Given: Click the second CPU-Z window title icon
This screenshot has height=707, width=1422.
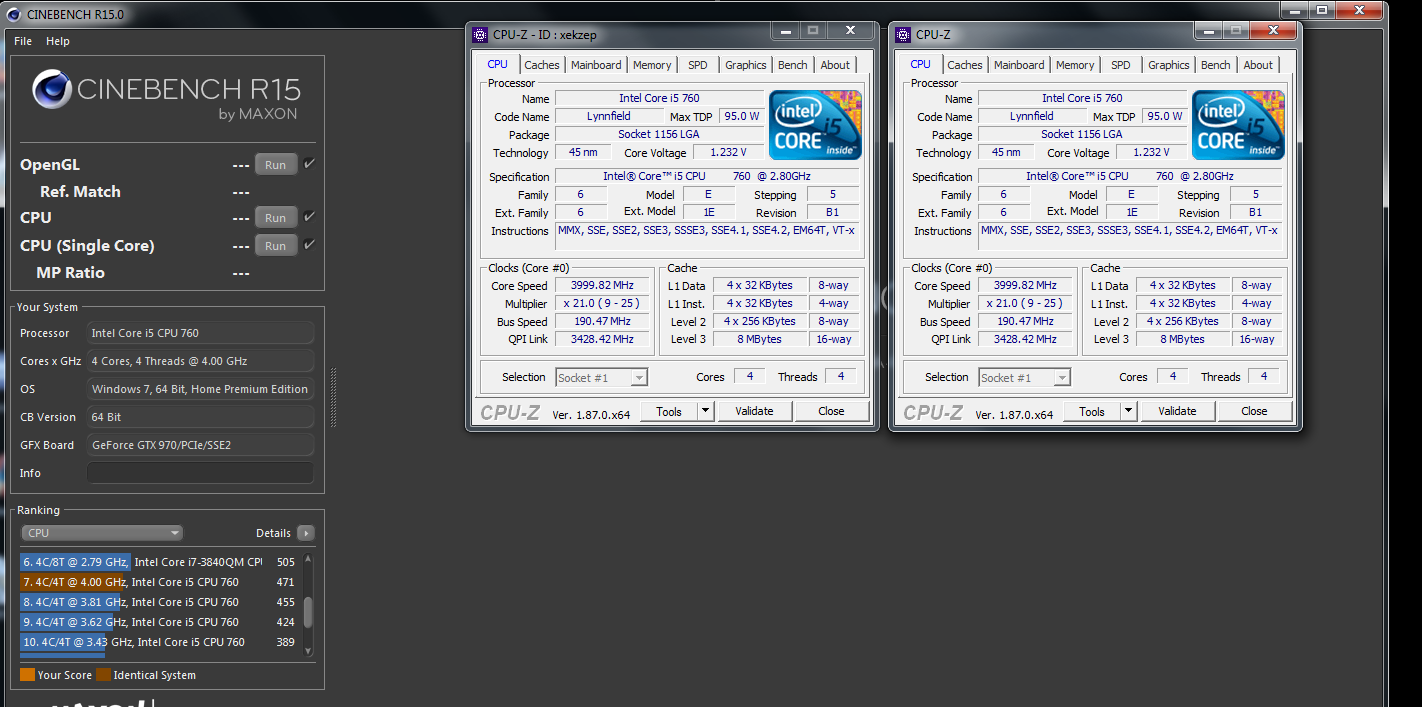Looking at the screenshot, I should tap(903, 34).
